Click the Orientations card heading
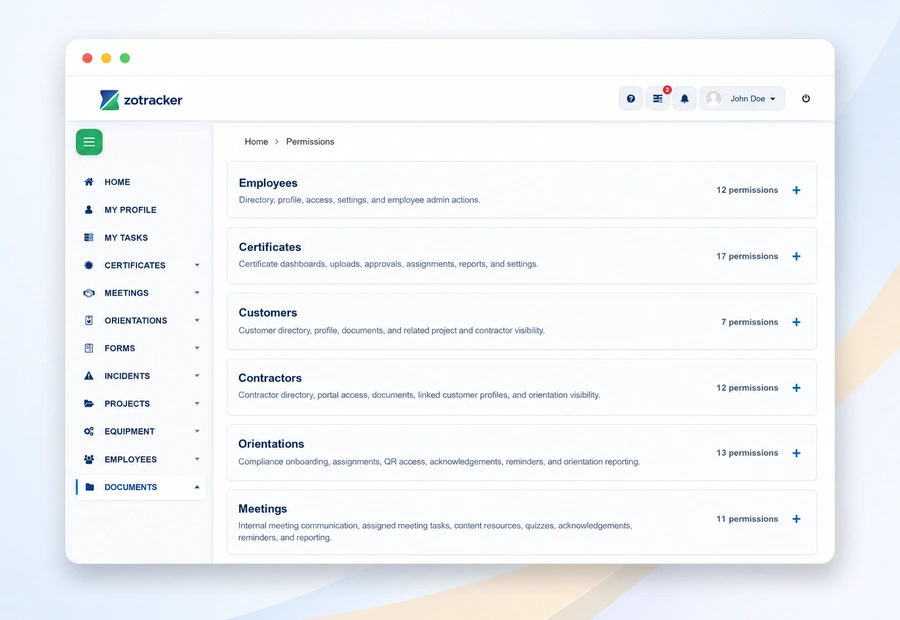 [x=271, y=444]
